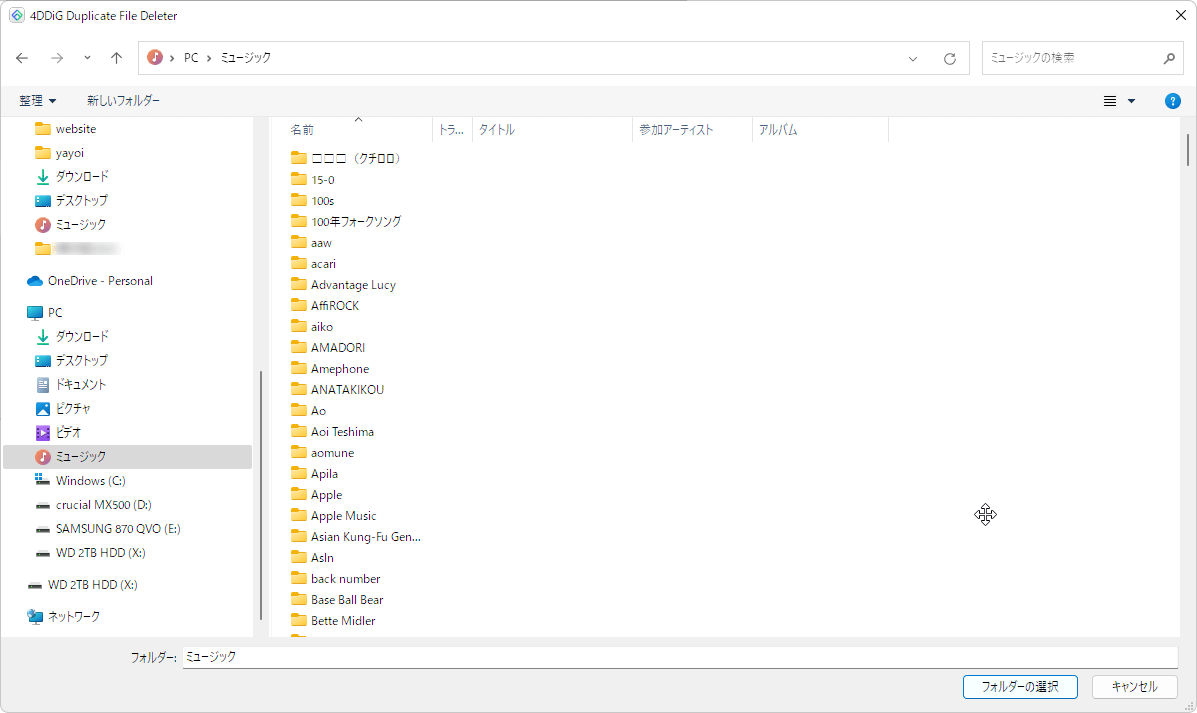Screen dimensions: 1197x713
Task: Open quick access デスクトップ under yayoi
Action: point(72,201)
